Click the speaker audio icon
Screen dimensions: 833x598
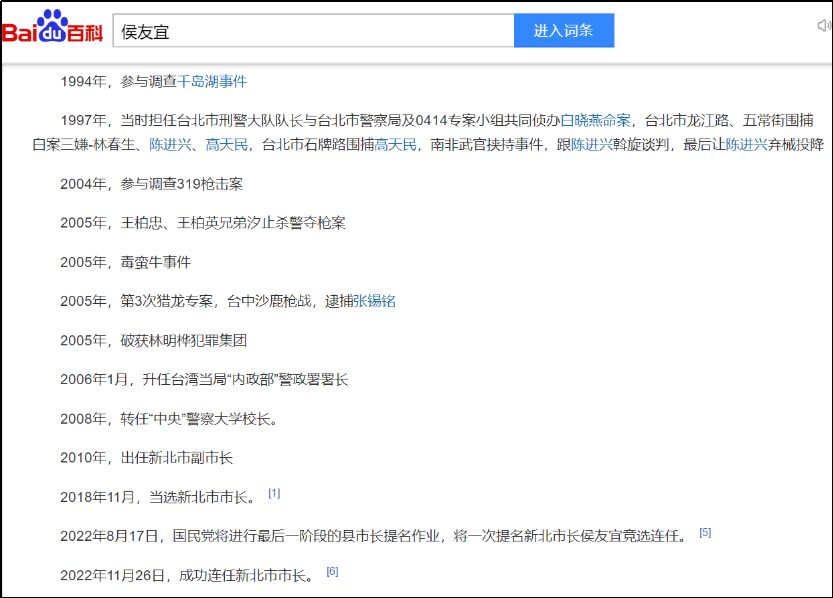pyautogui.click(x=824, y=25)
